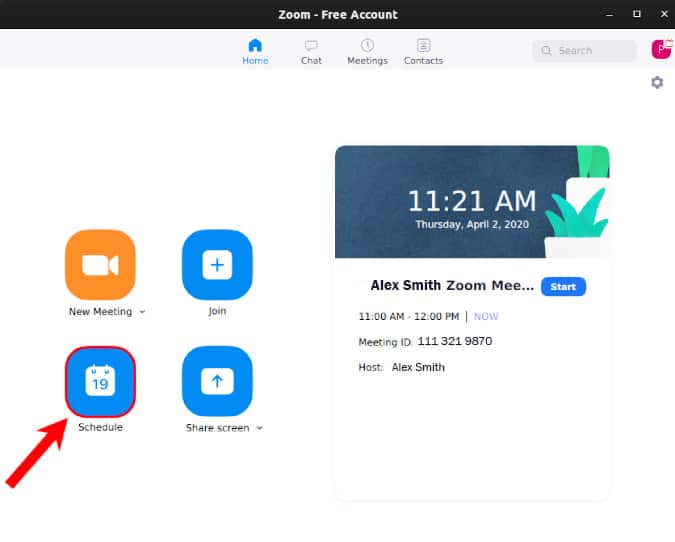Click the Alex Smith Zoom Mee... title
Viewport: 675px width, 542px height.
point(452,285)
